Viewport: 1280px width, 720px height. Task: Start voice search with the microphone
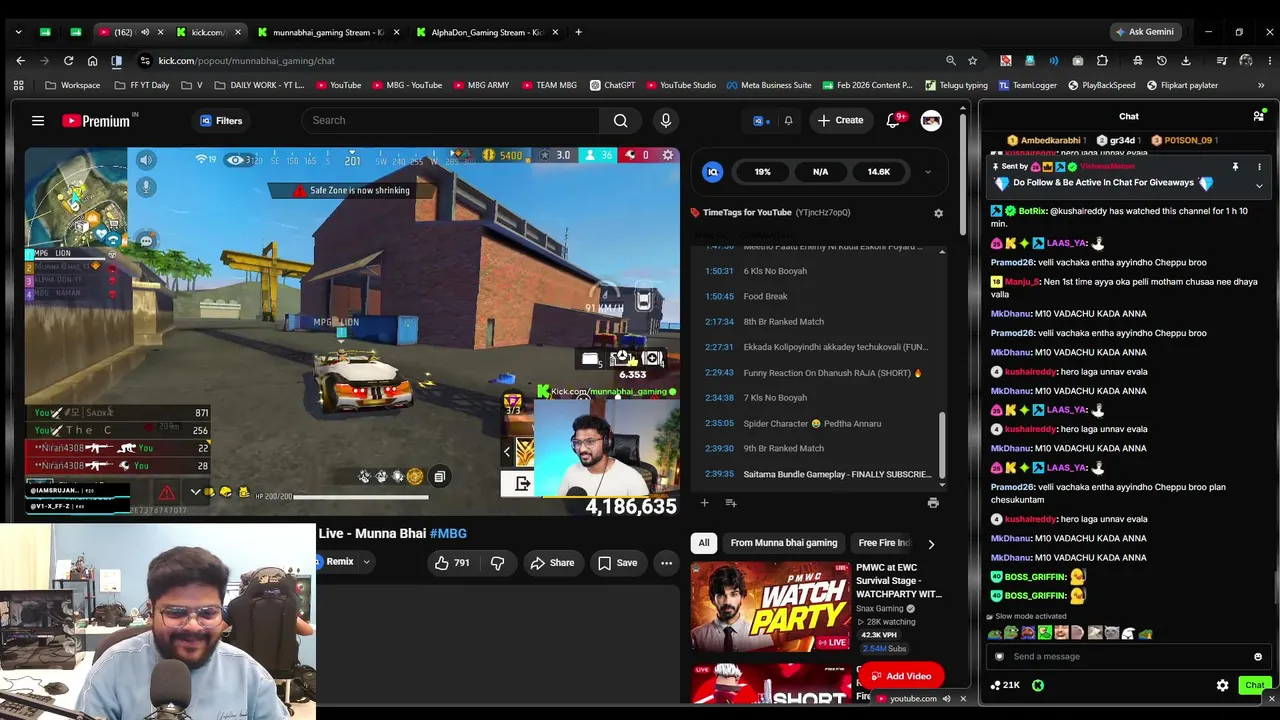tap(665, 121)
